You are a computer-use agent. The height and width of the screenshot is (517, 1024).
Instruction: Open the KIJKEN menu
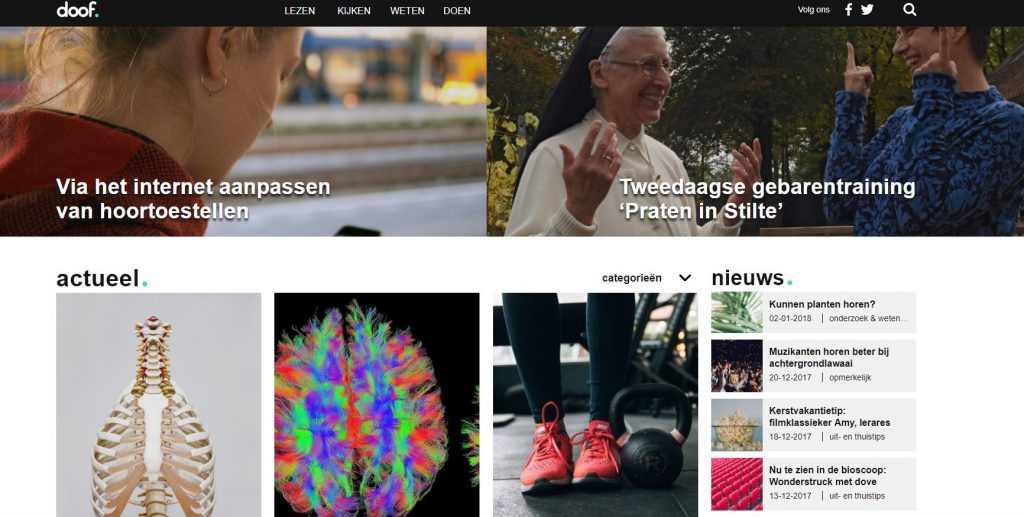354,10
